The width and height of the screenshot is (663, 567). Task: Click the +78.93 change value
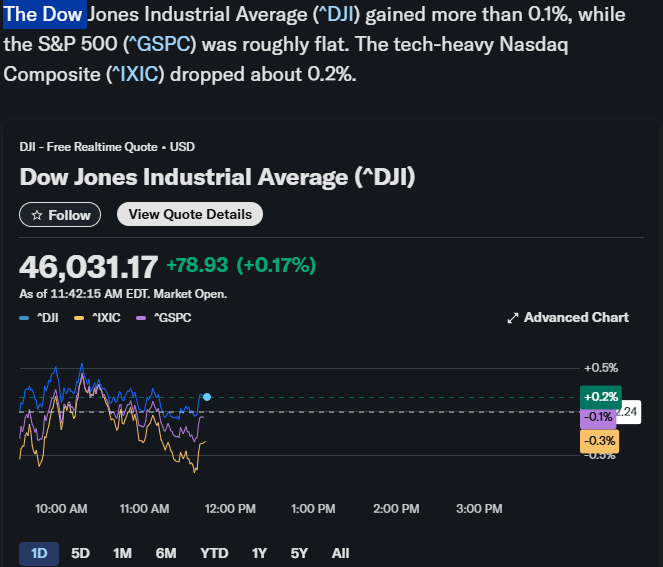click(197, 265)
